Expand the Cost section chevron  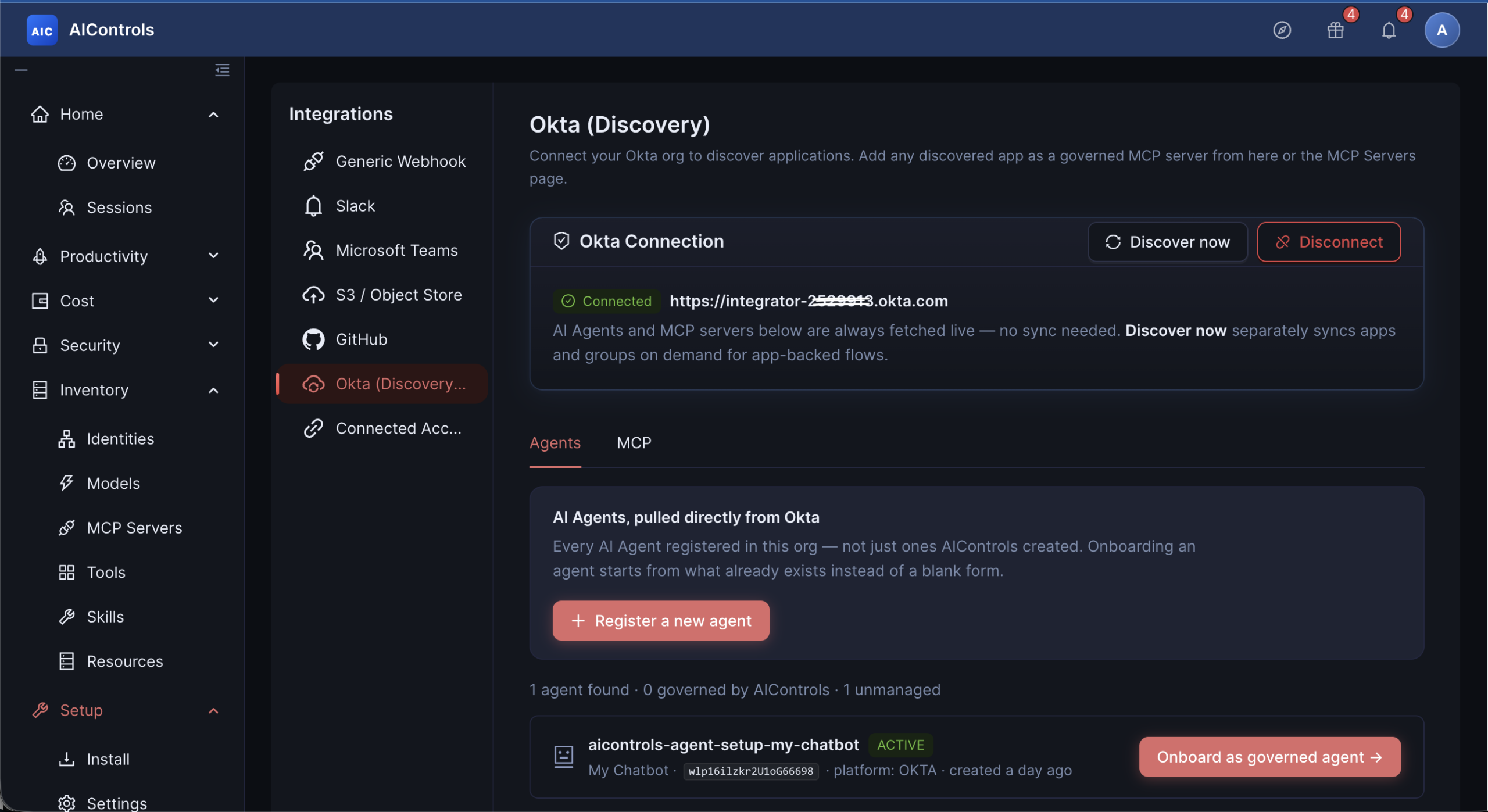[x=213, y=301]
